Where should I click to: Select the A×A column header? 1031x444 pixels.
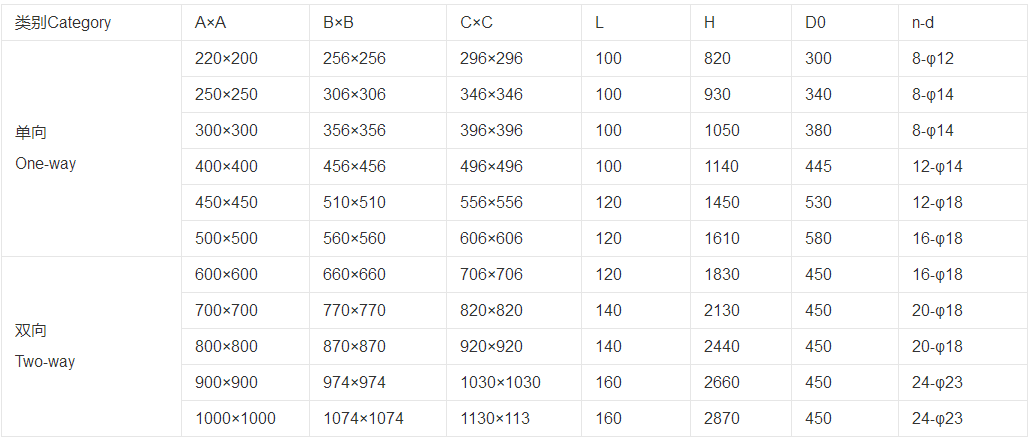[x=210, y=23]
